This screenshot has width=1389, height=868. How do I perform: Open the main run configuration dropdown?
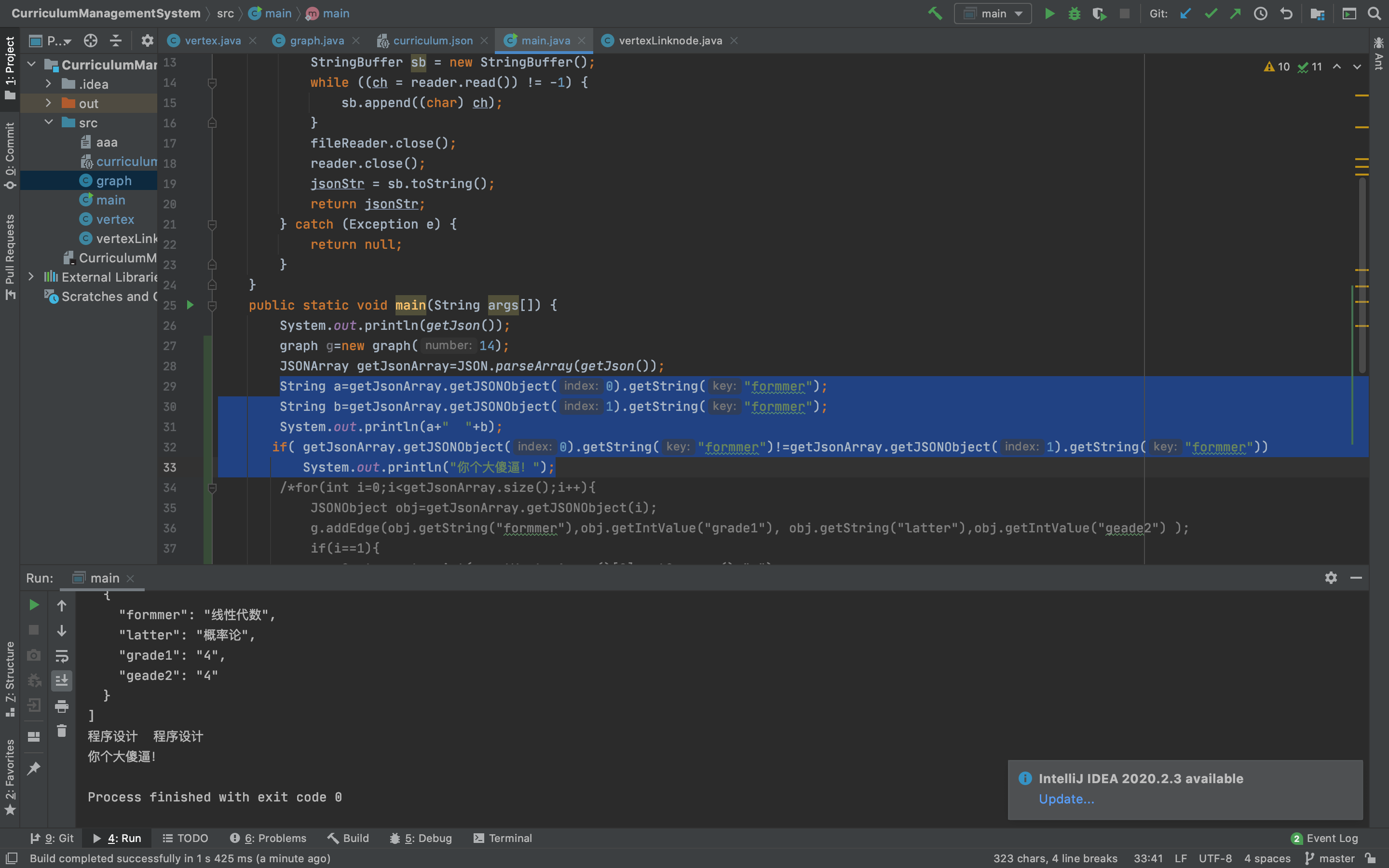pos(993,13)
